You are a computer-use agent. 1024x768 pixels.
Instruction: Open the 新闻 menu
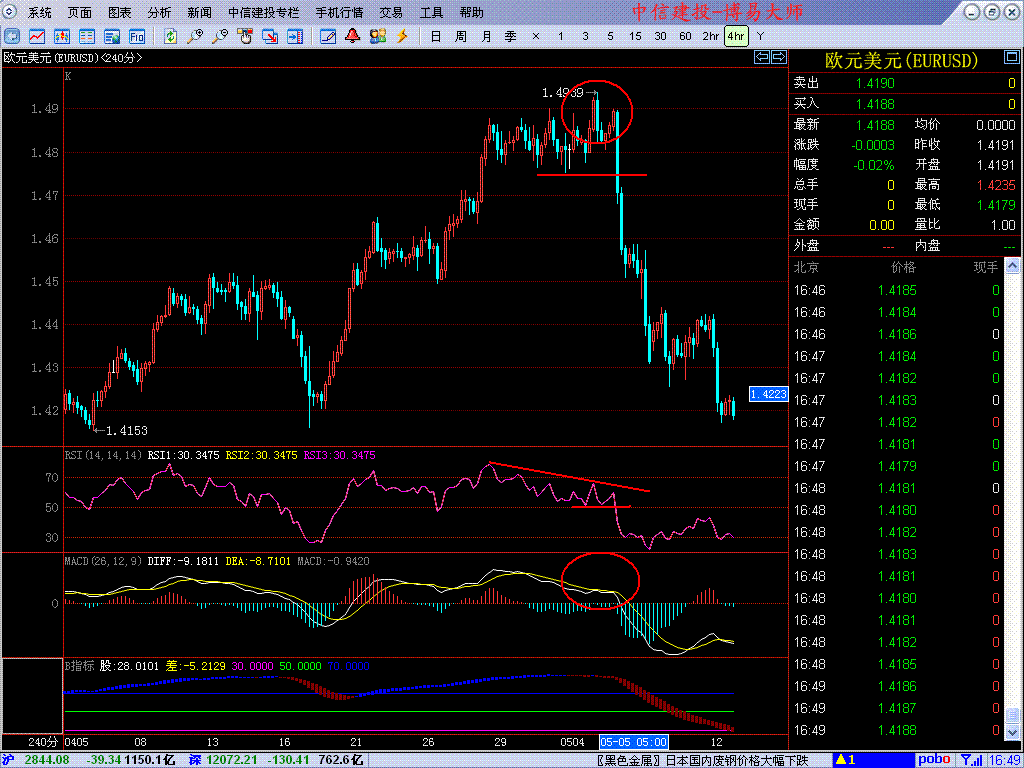[199, 12]
